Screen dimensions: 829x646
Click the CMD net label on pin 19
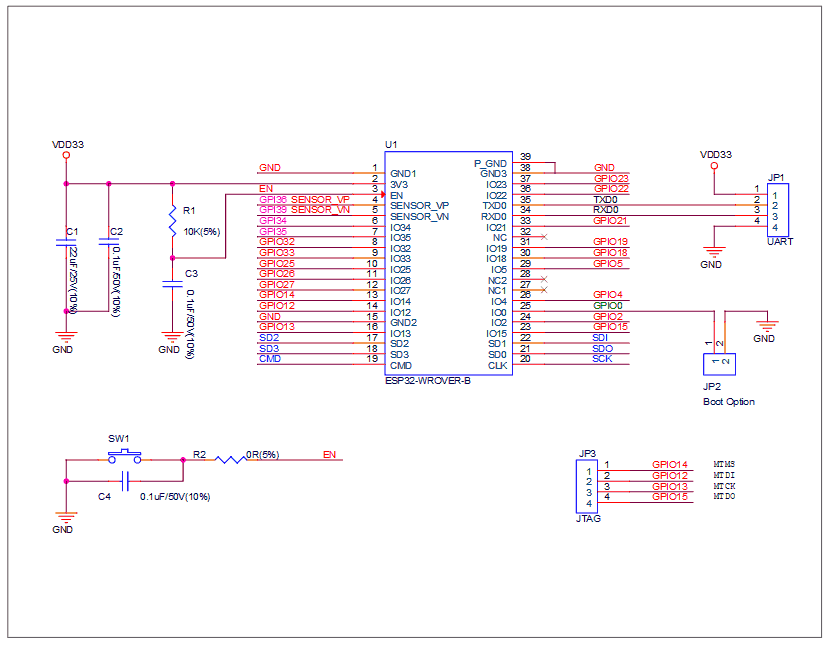(x=270, y=358)
